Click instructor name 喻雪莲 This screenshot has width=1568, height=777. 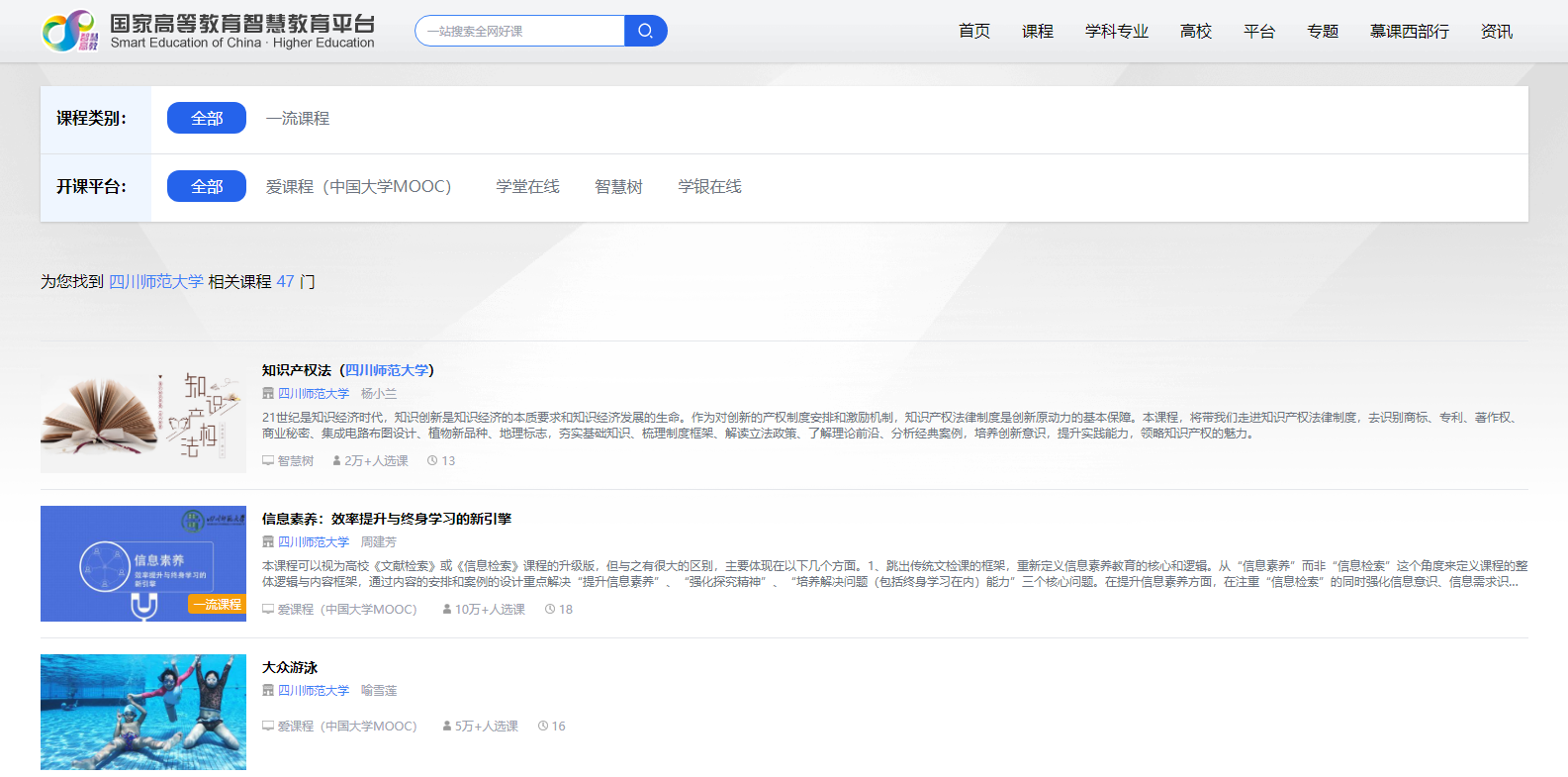379,691
